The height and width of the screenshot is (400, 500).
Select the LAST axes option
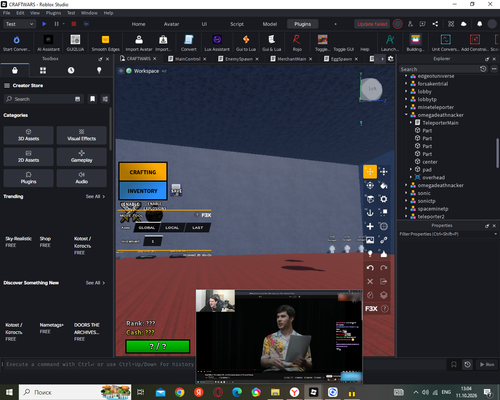(197, 228)
